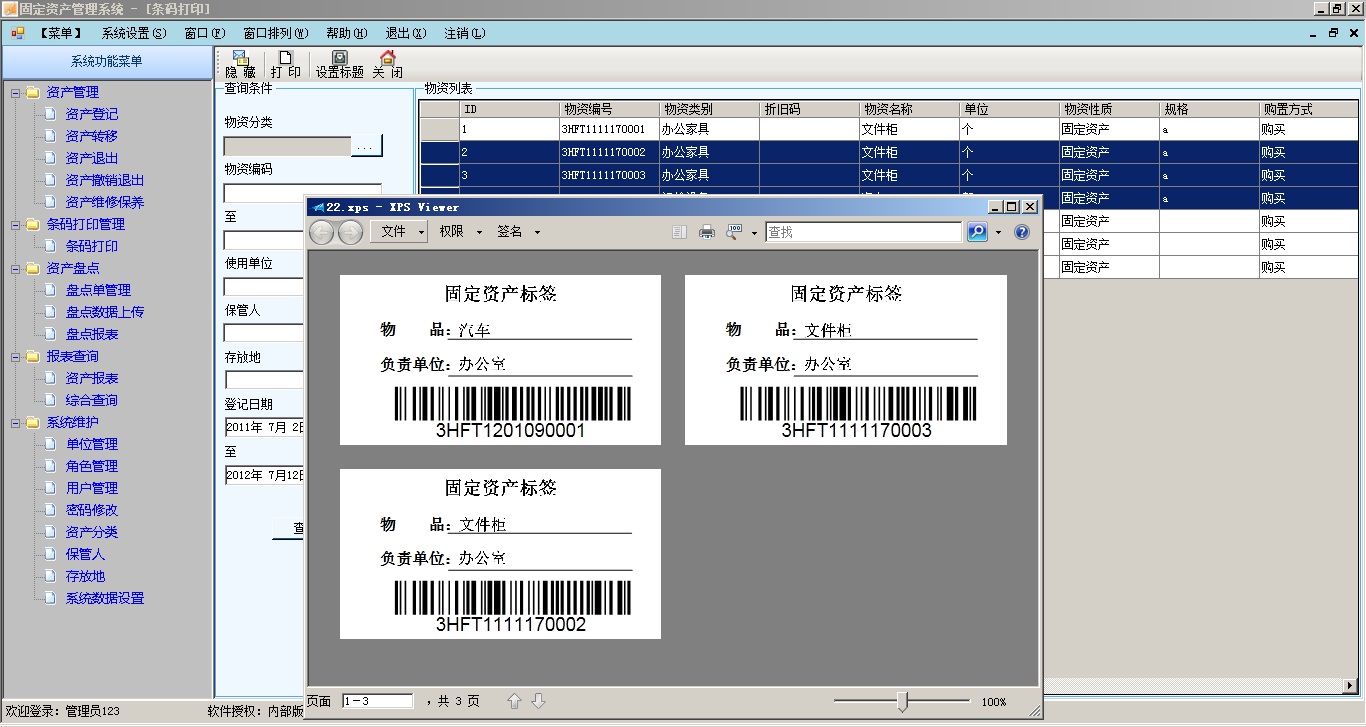Viewport: 1366px width, 727px height.
Task: Collapse the 系统维护 tree node
Action: [15, 423]
